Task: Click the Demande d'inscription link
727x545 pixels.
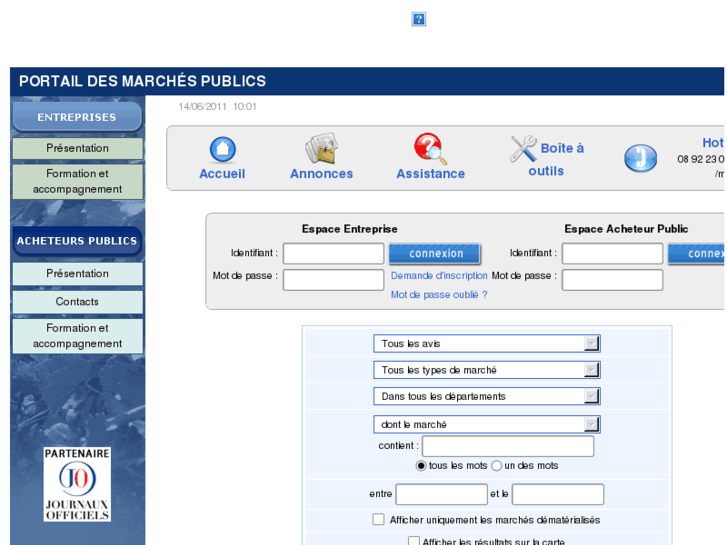Action: (x=439, y=276)
